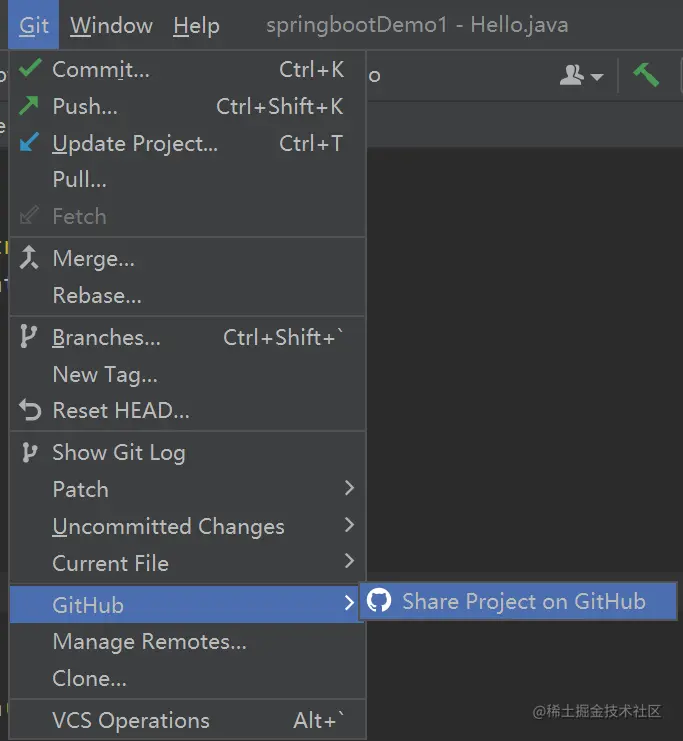Choose Rebase from the Git menu

(96, 295)
